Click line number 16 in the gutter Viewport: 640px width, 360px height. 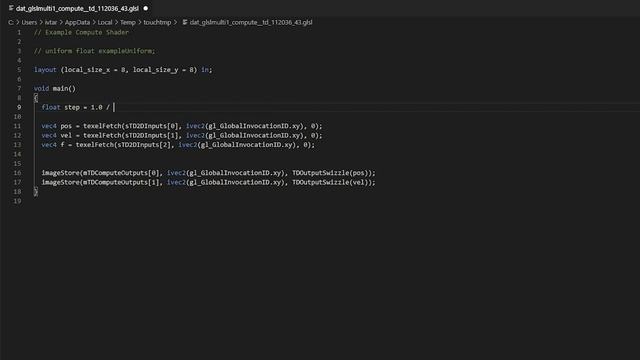pyautogui.click(x=17, y=173)
